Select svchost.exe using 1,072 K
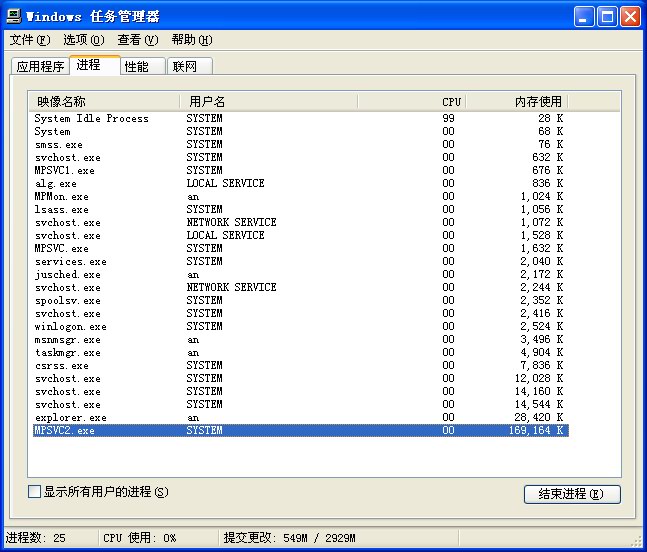 (301, 222)
